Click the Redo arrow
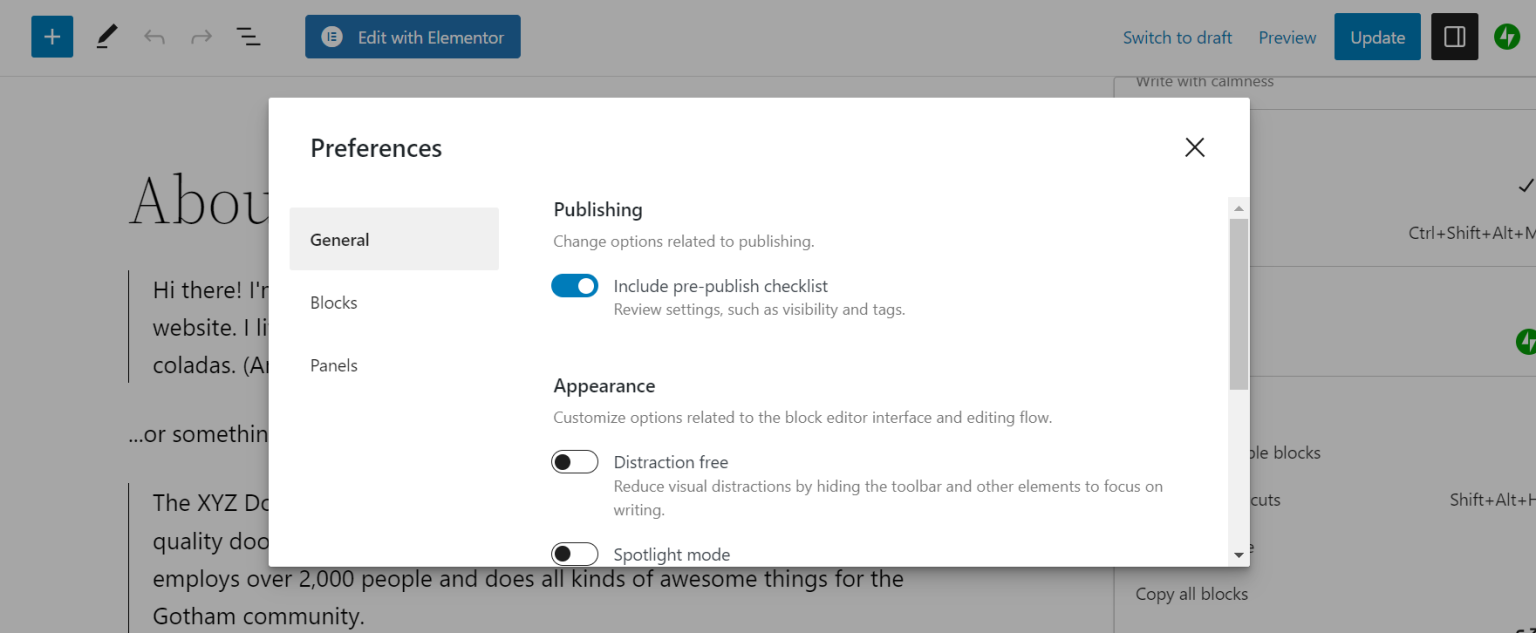 click(200, 36)
